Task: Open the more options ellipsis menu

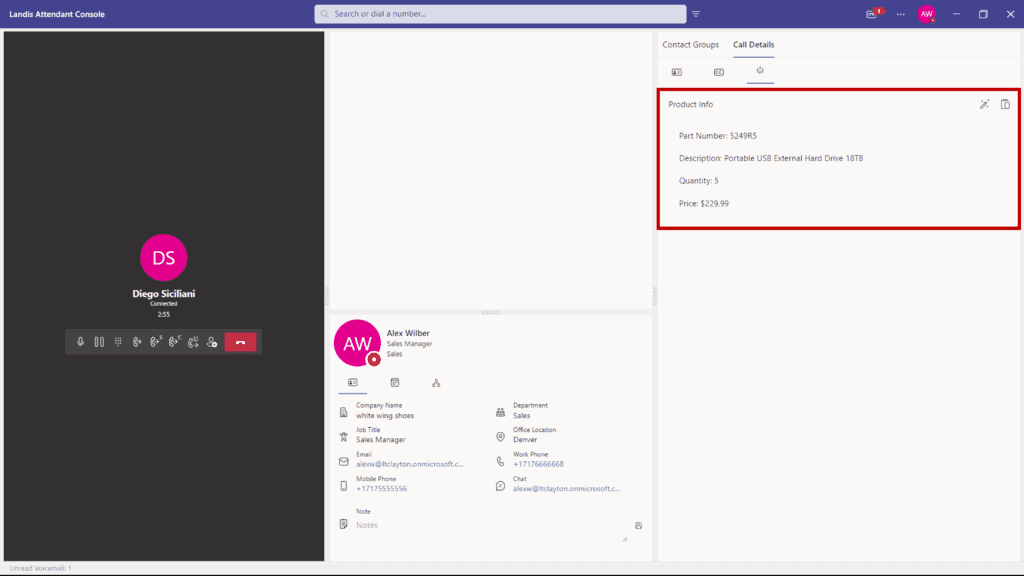Action: click(x=900, y=14)
